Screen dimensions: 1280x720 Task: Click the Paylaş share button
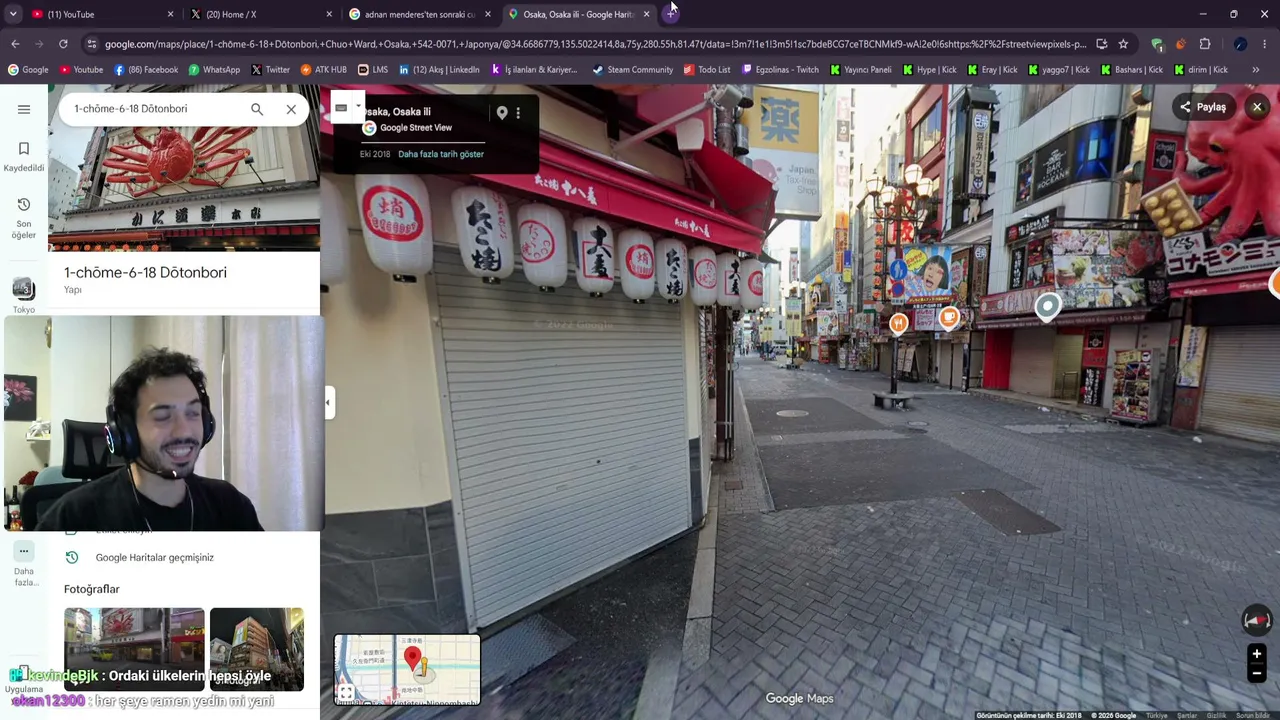pos(1203,107)
